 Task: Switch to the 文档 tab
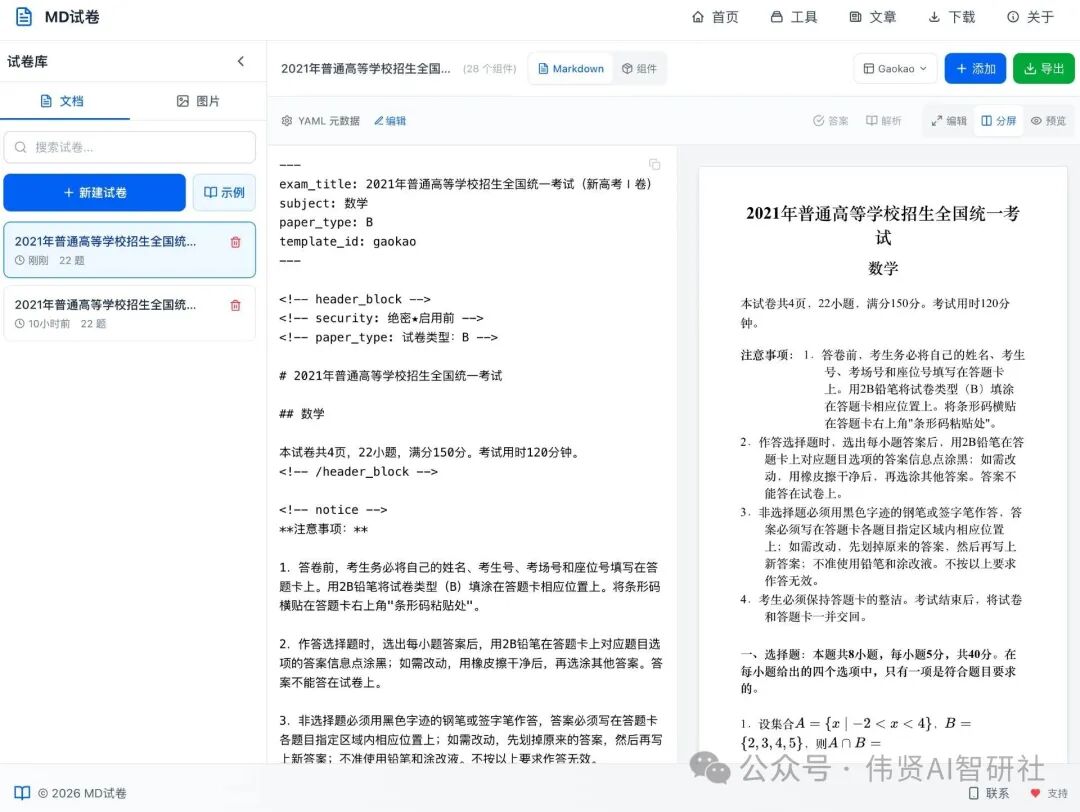[x=62, y=101]
